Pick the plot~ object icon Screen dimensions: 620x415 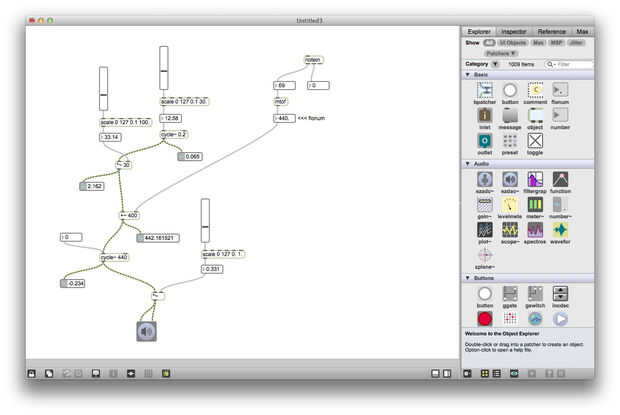point(484,230)
